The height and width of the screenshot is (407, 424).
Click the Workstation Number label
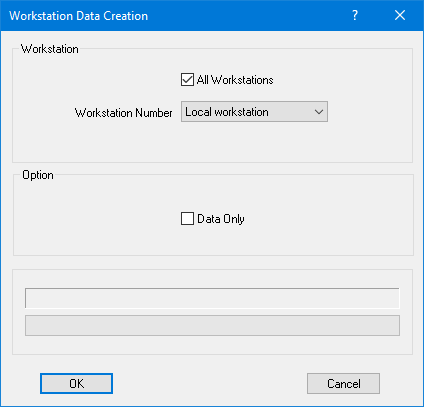[x=124, y=113]
